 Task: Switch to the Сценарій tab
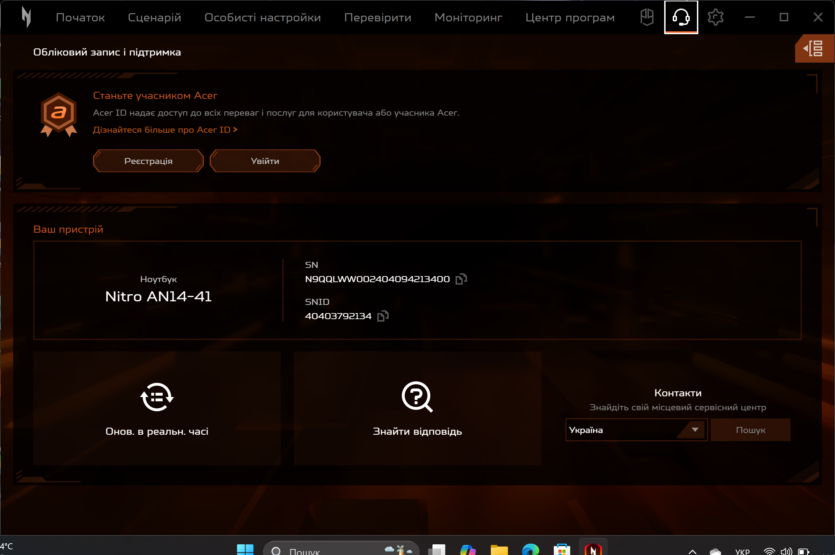154,18
